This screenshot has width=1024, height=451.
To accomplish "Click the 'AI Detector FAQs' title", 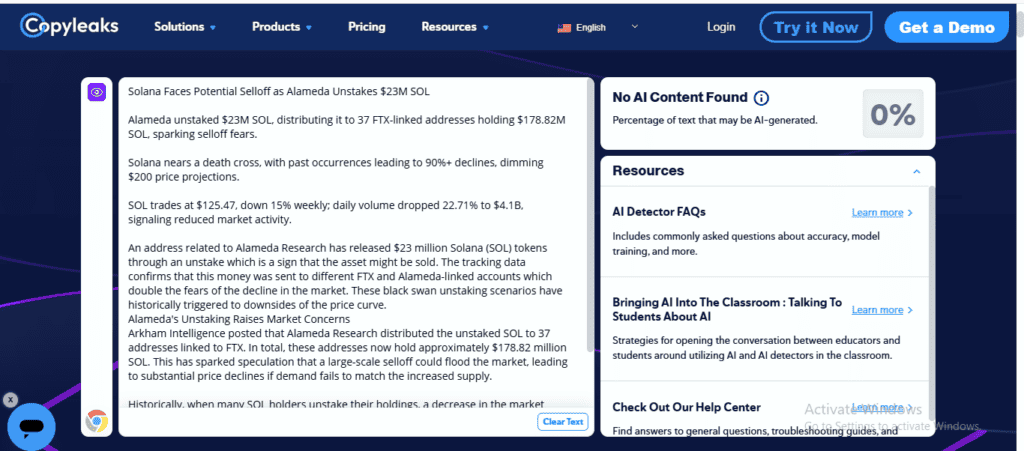I will pos(659,212).
